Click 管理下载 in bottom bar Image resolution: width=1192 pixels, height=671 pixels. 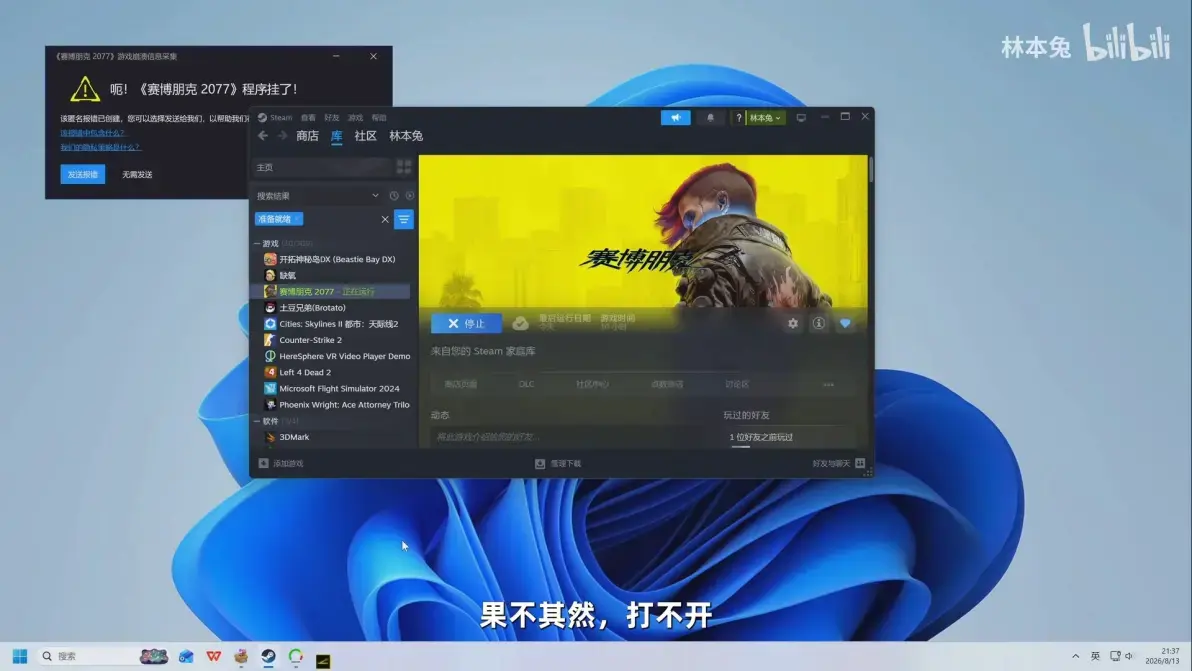tap(566, 464)
